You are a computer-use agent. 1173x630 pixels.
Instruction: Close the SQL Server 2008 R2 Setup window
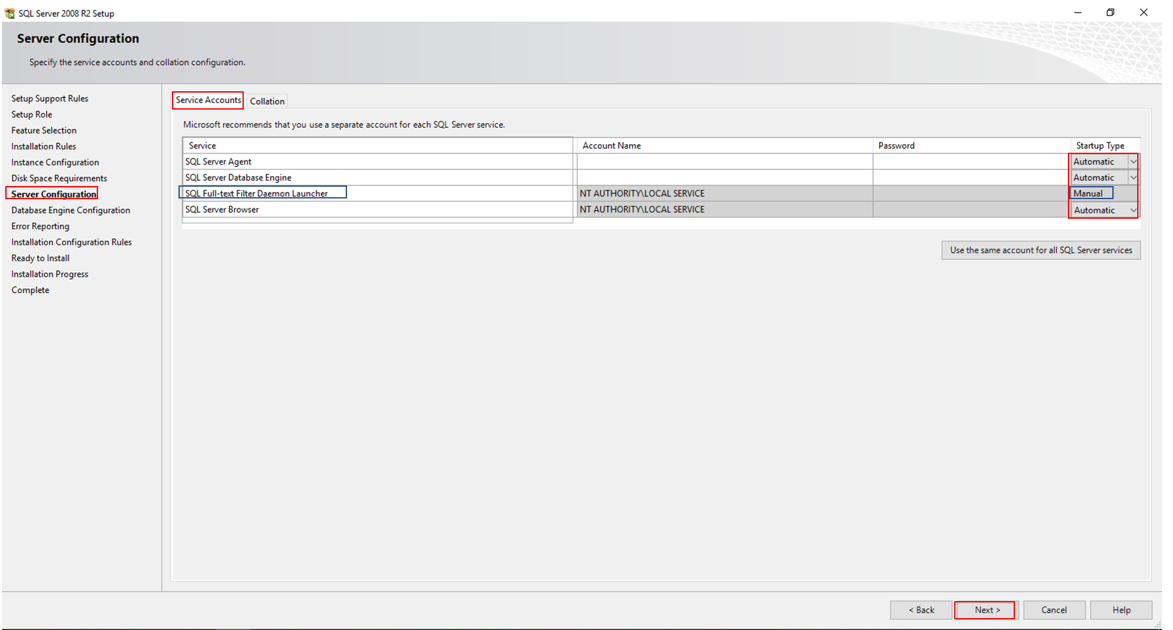point(1143,13)
